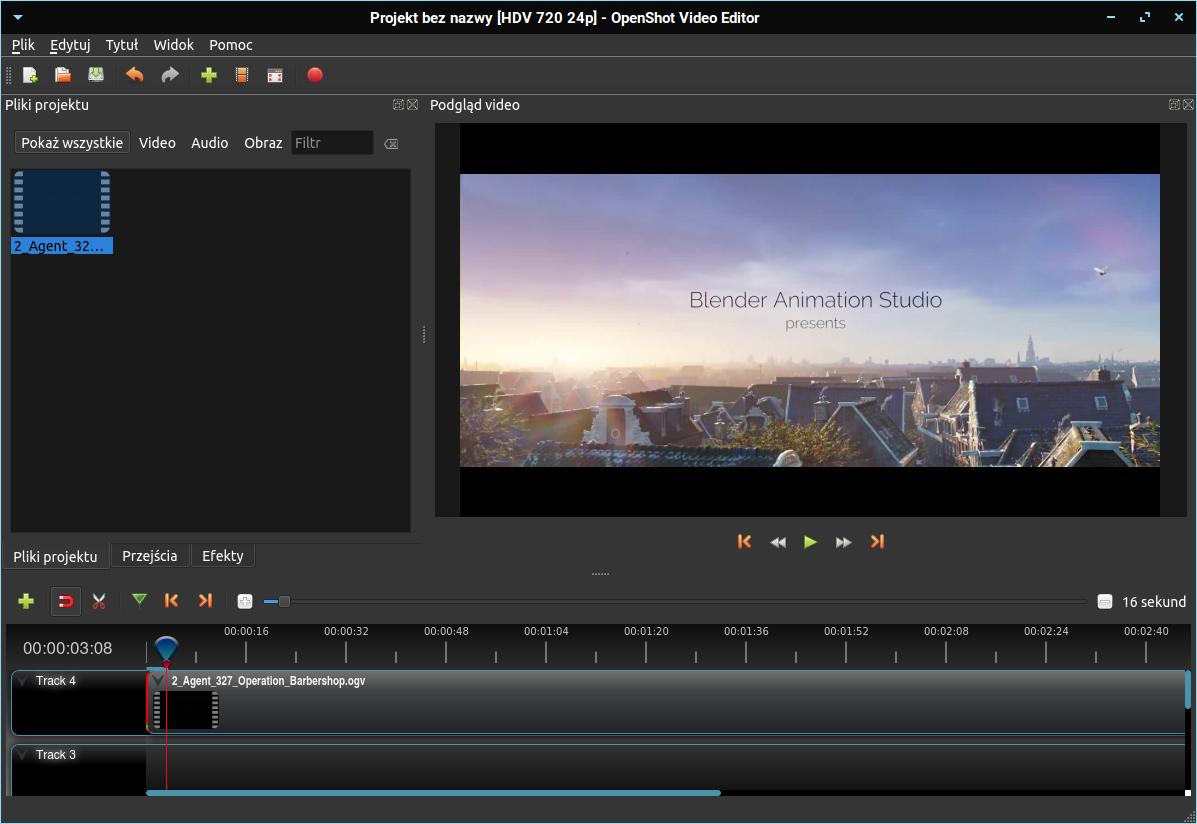Export video via the red record icon

click(x=315, y=75)
